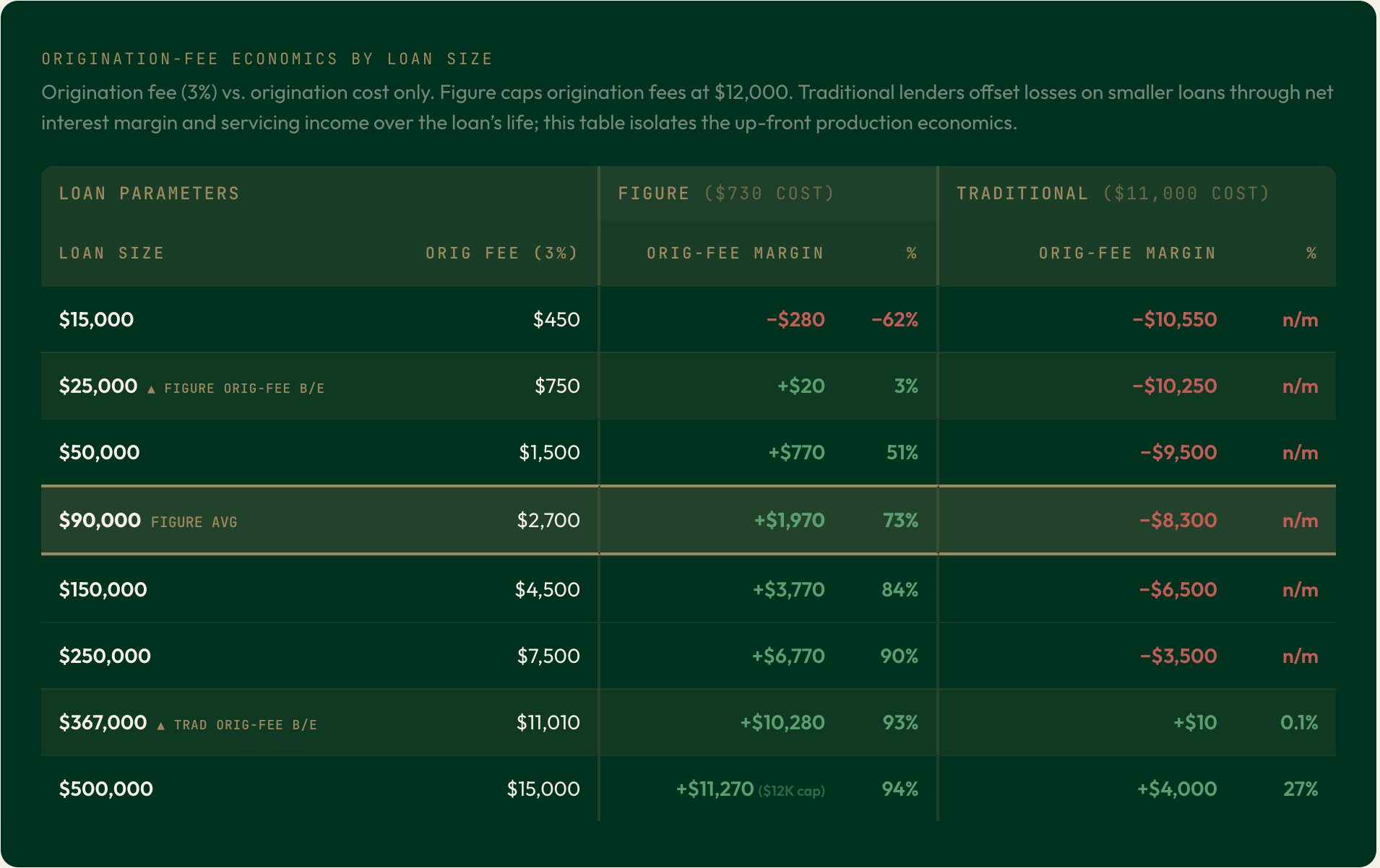
Task: Click the −62% Figure percentage
Action: [x=894, y=319]
